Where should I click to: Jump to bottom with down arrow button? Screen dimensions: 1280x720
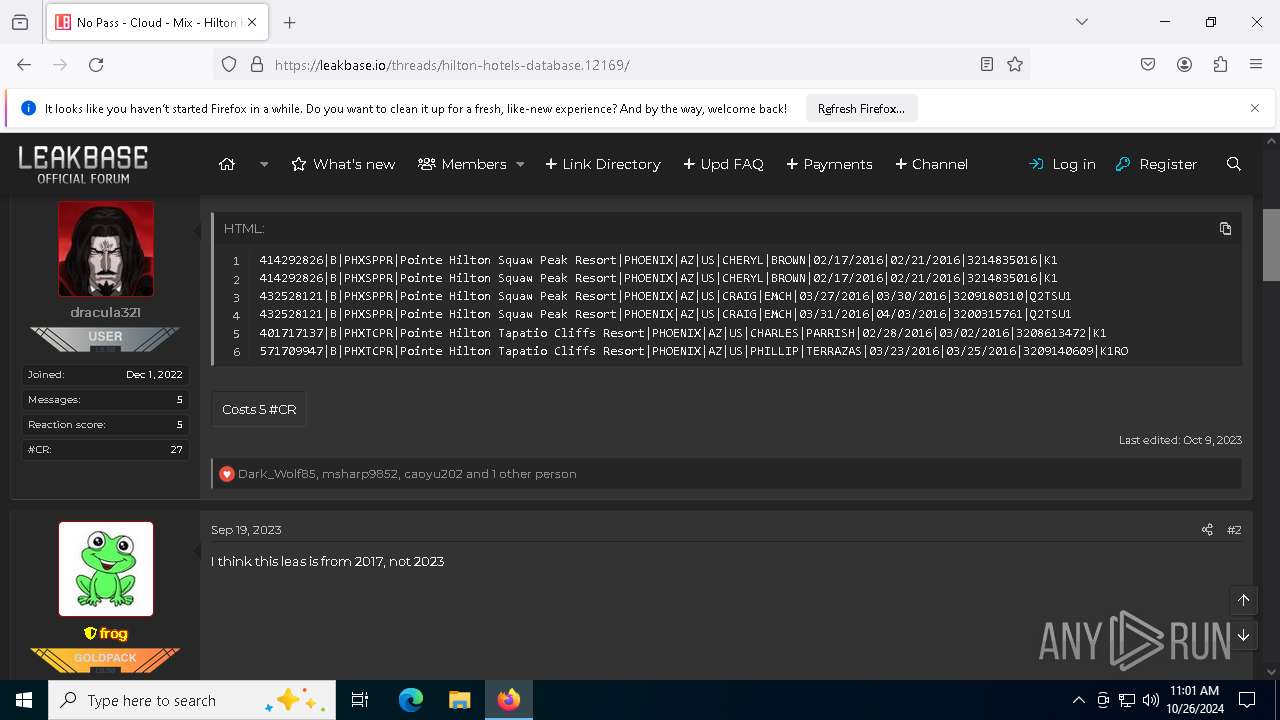(x=1243, y=635)
